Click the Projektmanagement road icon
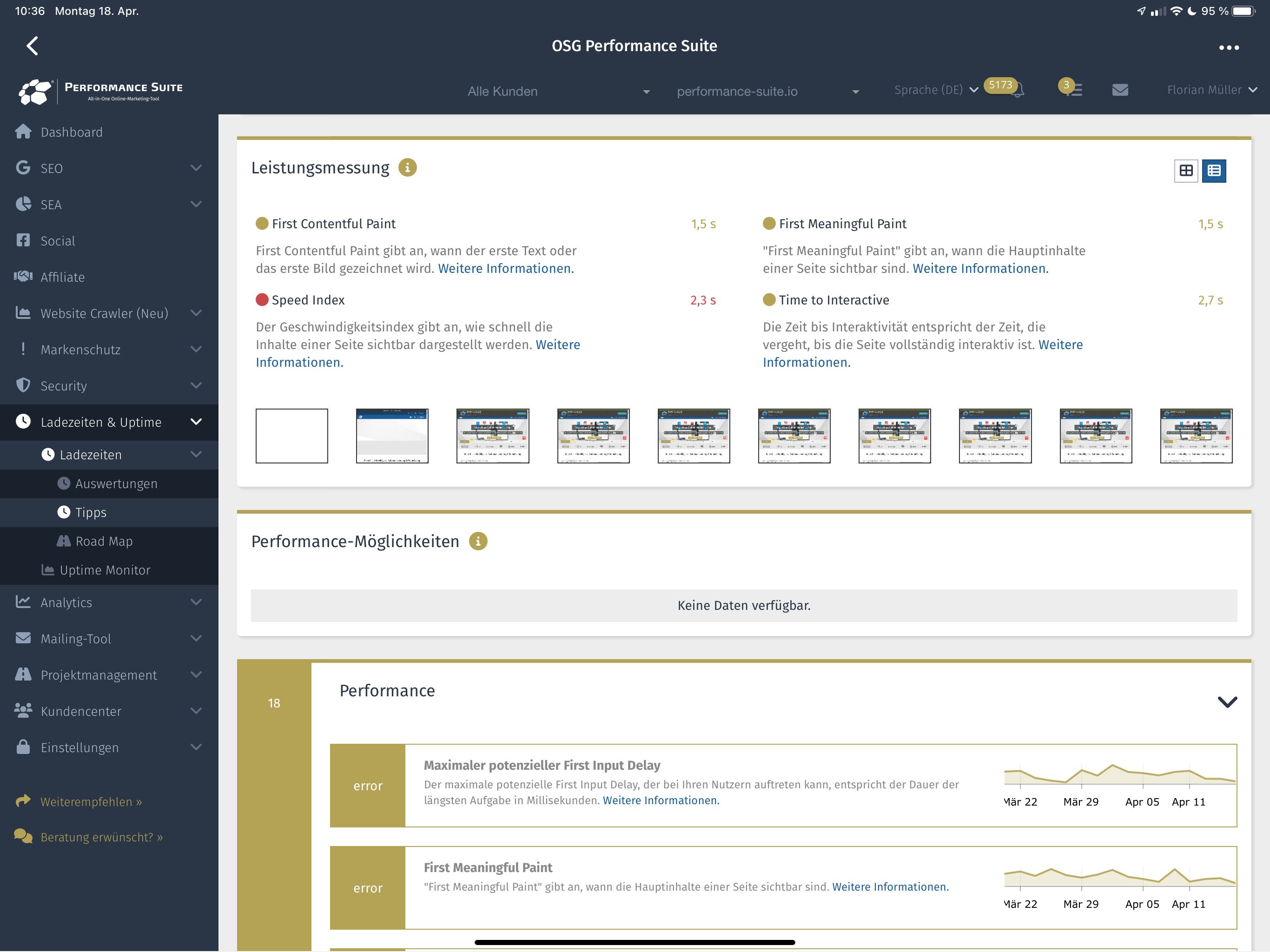This screenshot has height=952, width=1270. (23, 674)
